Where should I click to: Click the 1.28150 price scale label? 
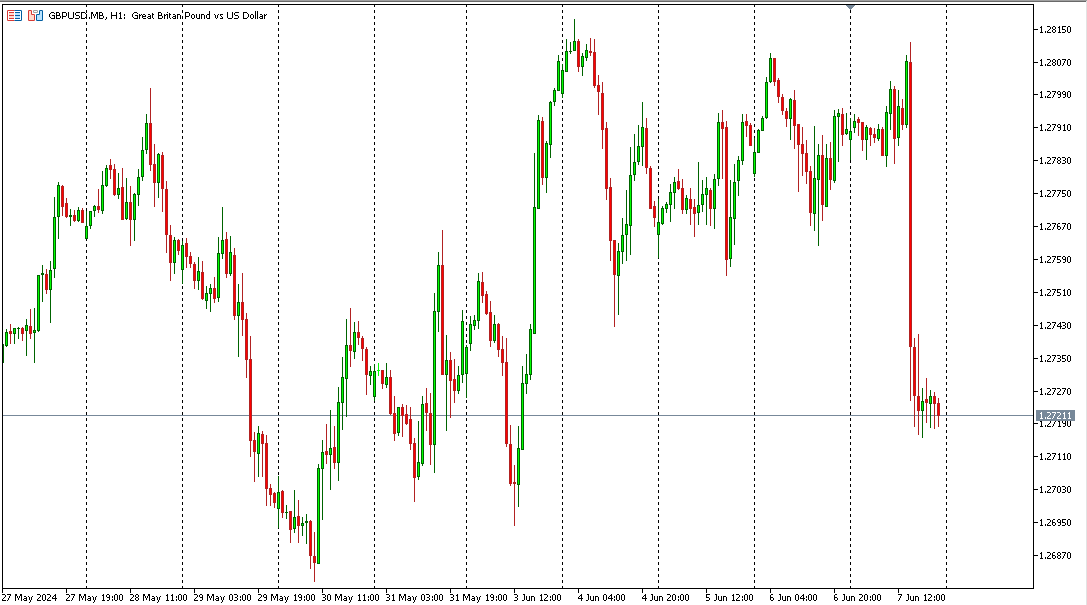tap(1054, 29)
